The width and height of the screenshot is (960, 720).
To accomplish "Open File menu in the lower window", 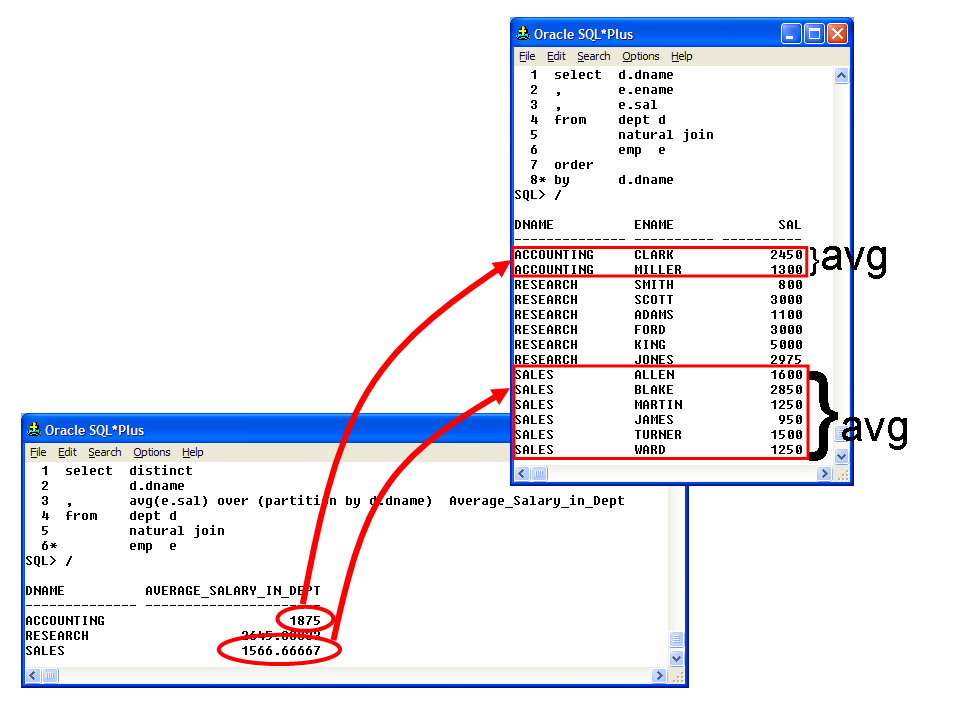I will [38, 453].
